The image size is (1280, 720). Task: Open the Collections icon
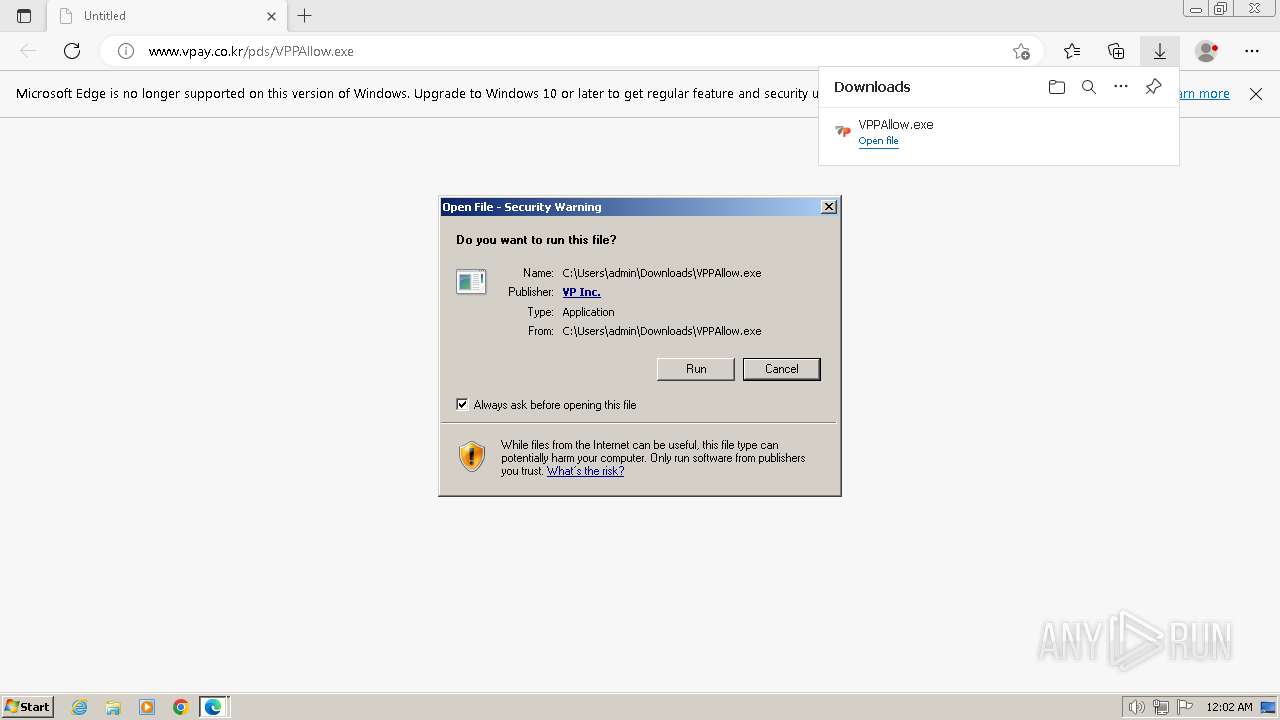point(1116,51)
